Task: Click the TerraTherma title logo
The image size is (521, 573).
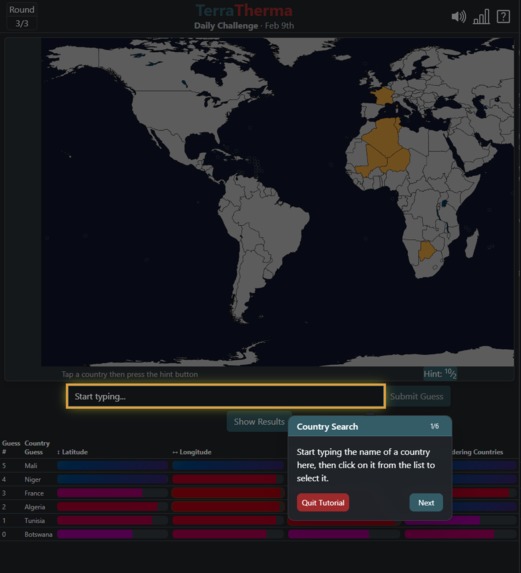Action: (244, 11)
